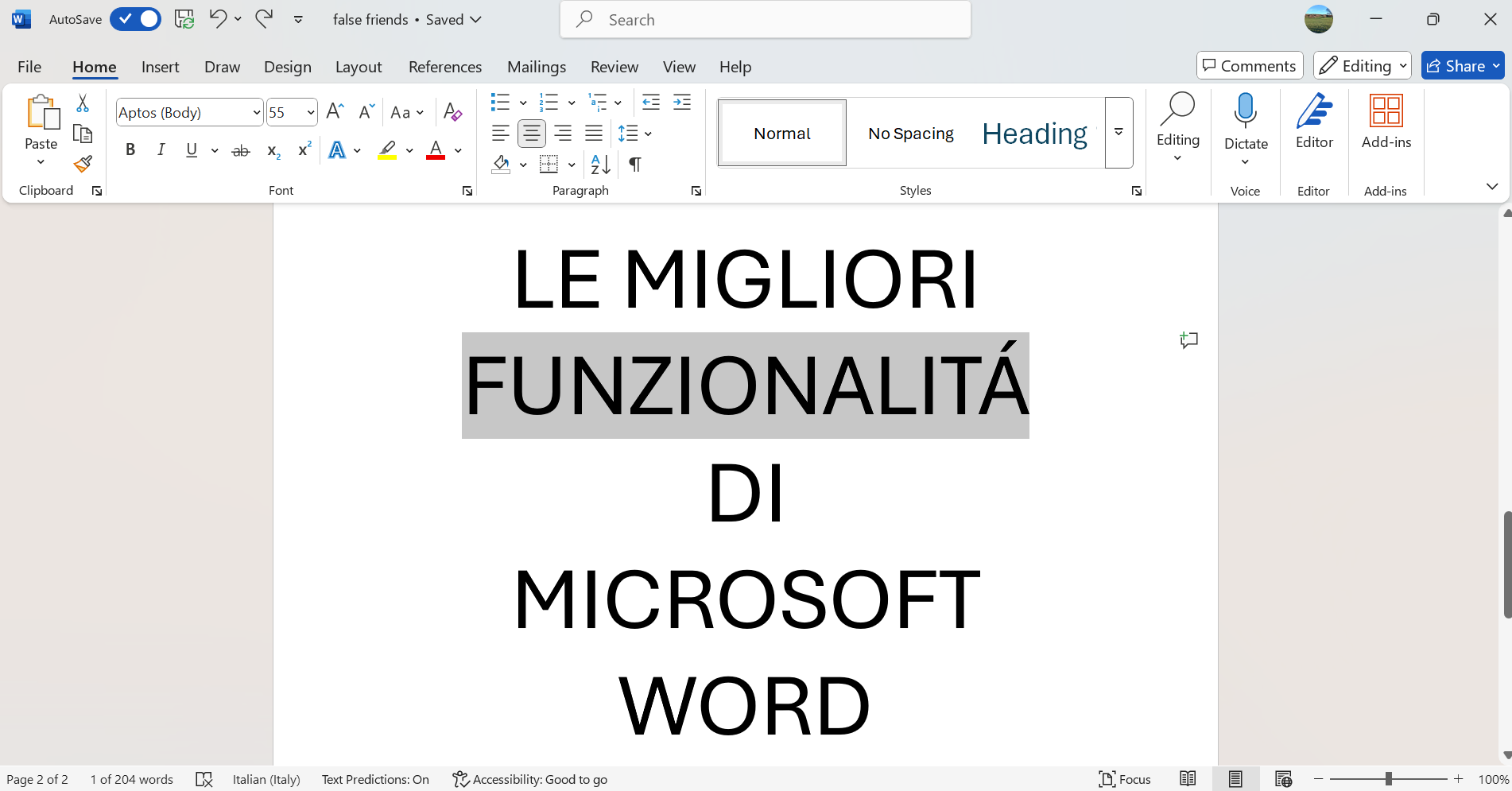Switch to the Draw tab

coord(222,67)
